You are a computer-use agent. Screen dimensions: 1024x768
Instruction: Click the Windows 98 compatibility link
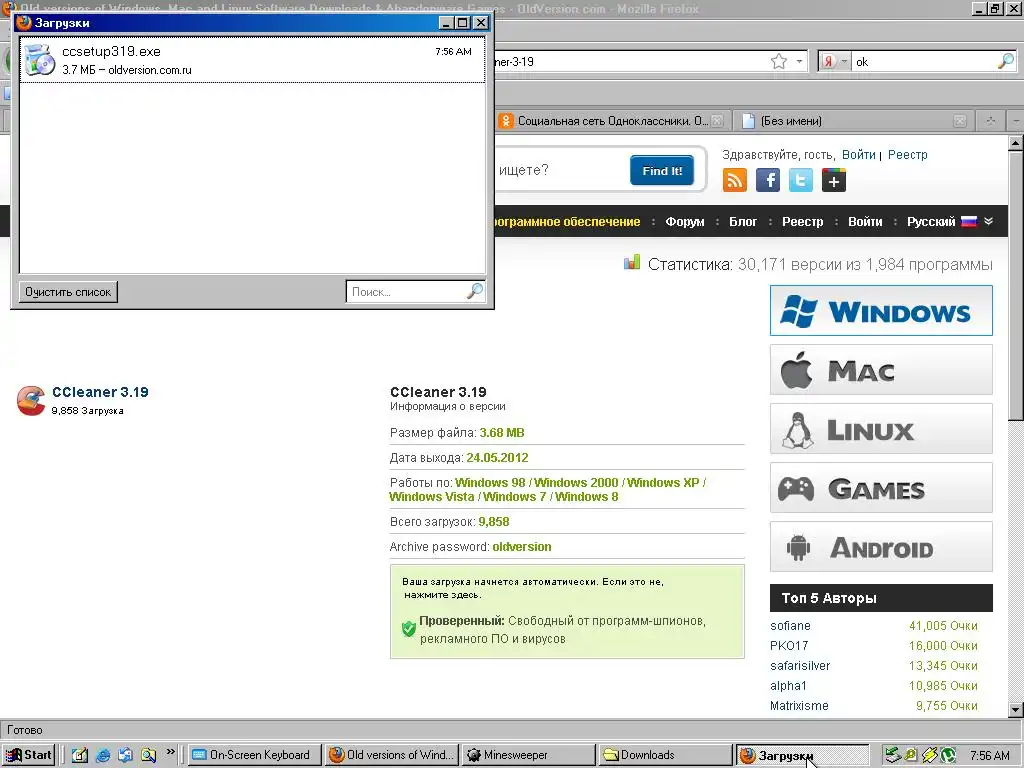point(490,483)
